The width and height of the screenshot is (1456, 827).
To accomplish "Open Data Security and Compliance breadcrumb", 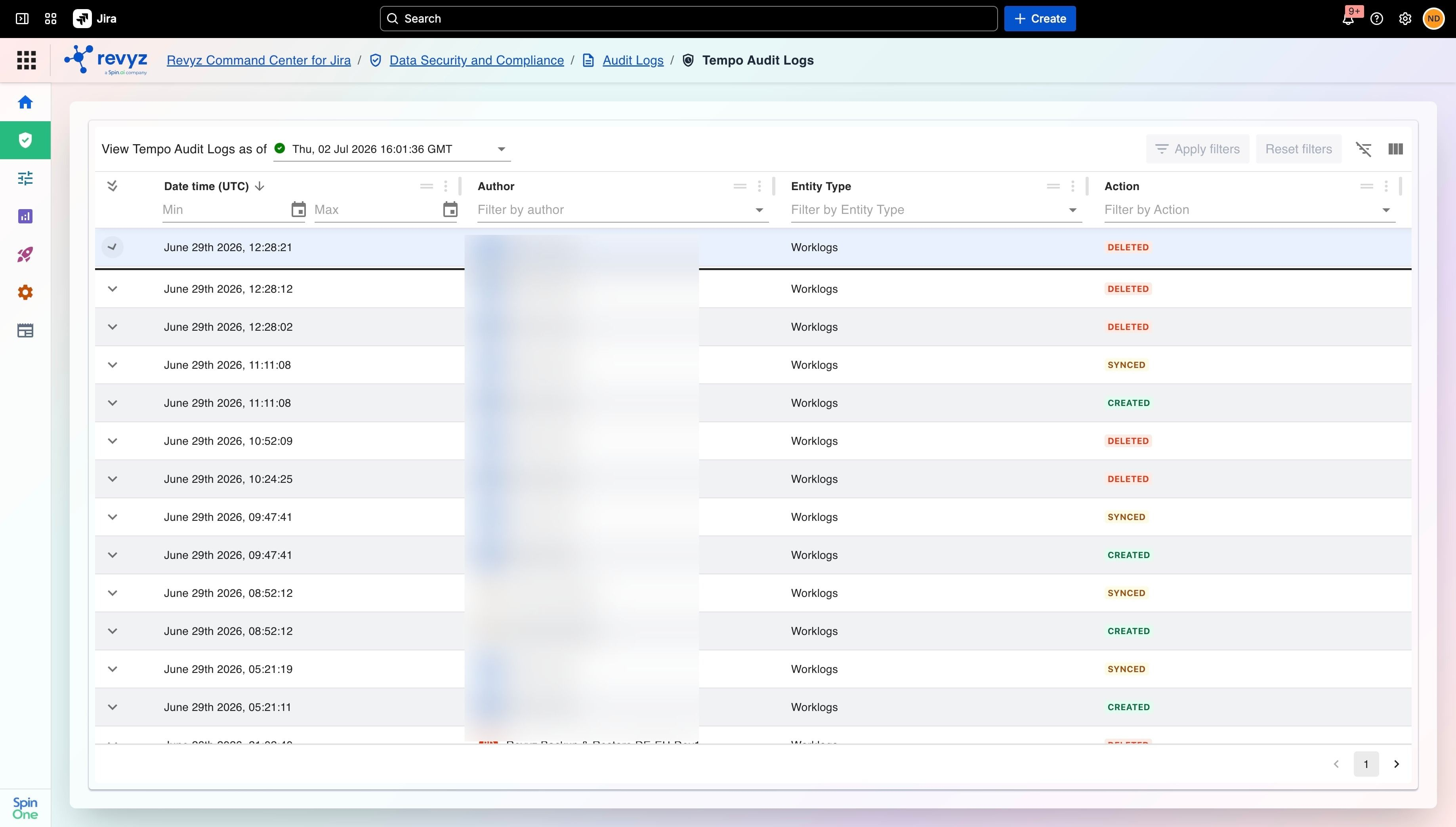I will pyautogui.click(x=476, y=60).
